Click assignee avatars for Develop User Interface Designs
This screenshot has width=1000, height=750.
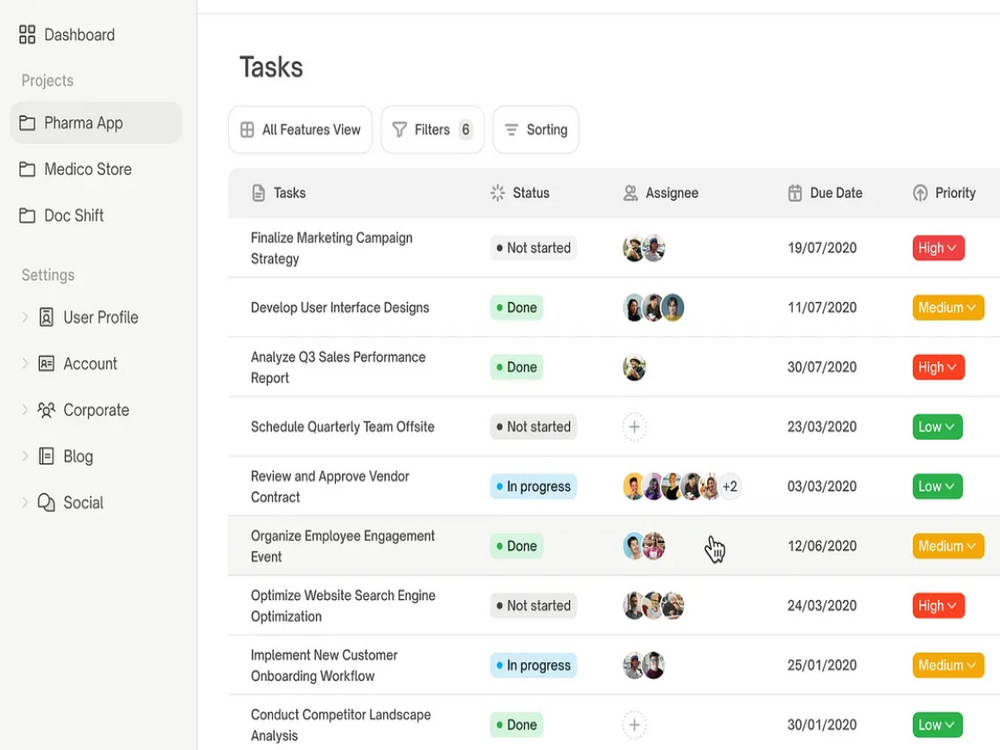click(653, 307)
